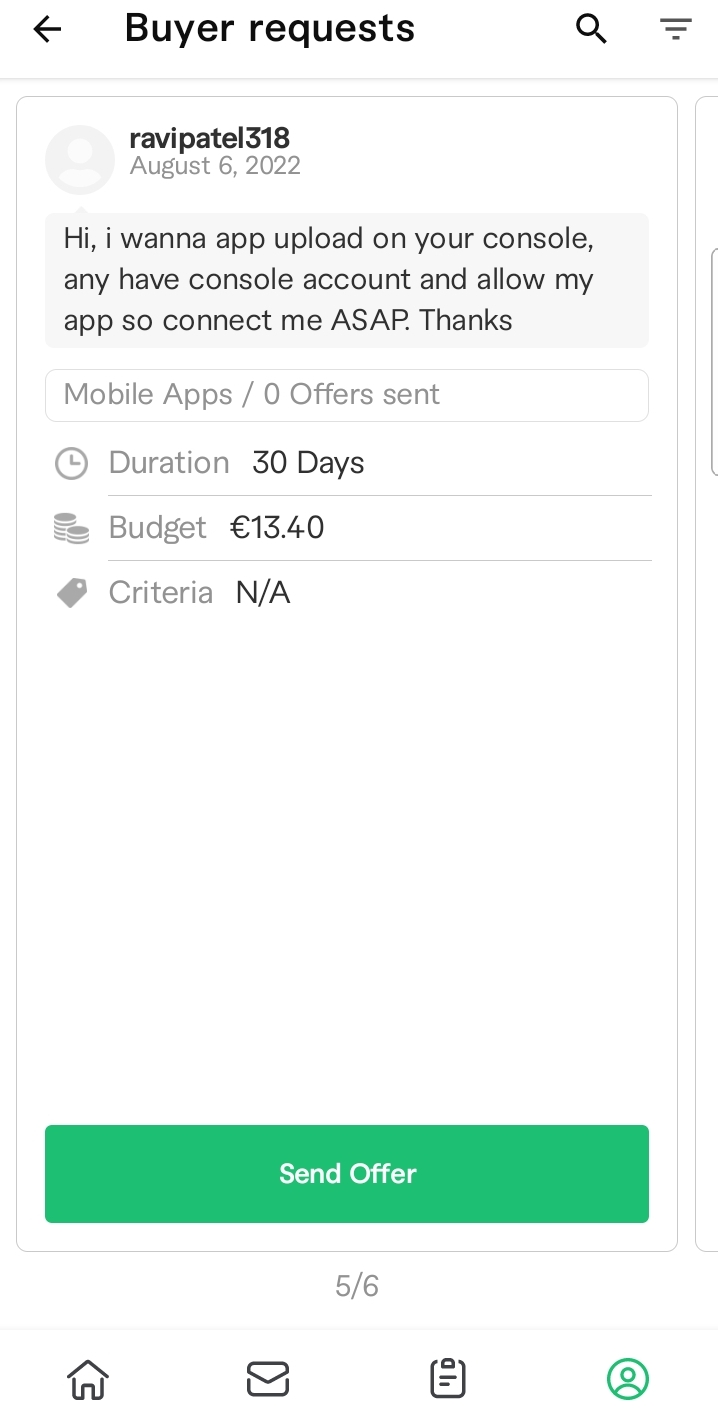Tap the 30 Days duration value

point(308,463)
